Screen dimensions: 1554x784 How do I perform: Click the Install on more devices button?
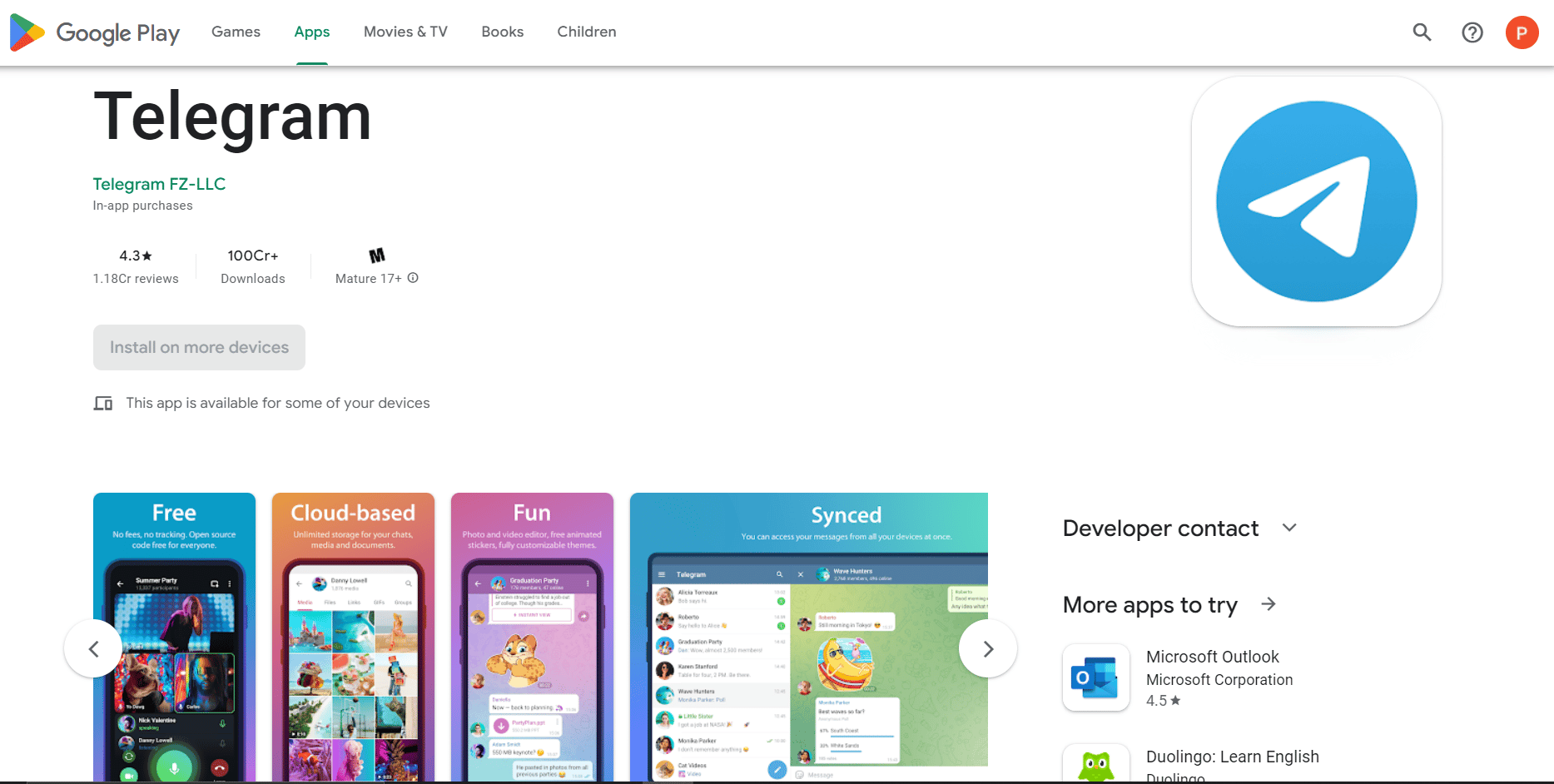coord(199,347)
